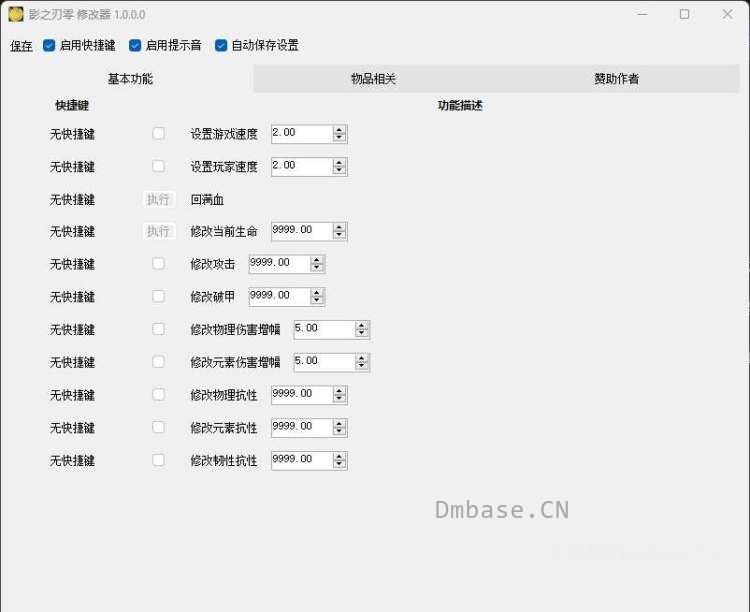Click the 设置游戏速度 value field

coord(302,134)
